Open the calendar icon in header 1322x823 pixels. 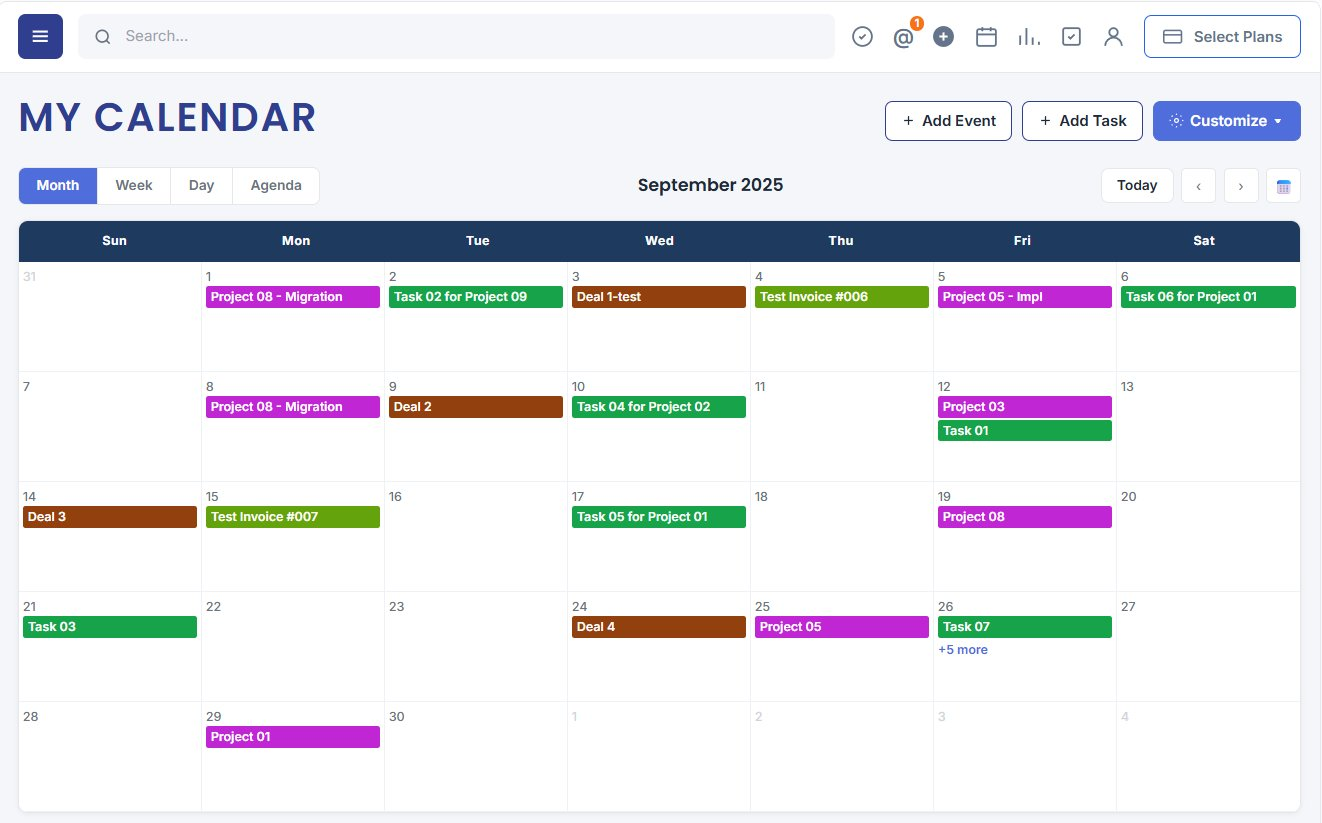(x=986, y=36)
